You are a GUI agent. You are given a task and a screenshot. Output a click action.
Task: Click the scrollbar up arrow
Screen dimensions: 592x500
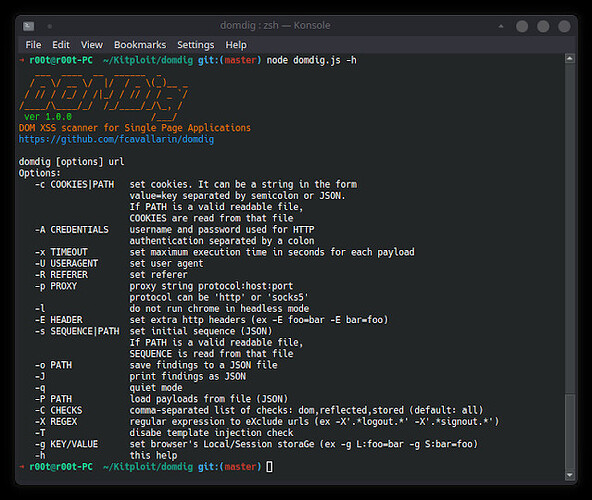[570, 59]
